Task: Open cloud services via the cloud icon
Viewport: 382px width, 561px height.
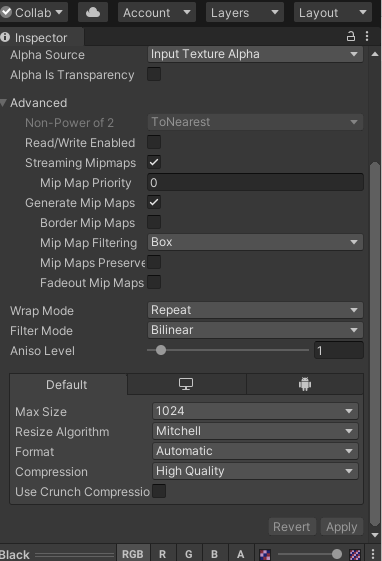Action: (x=93, y=13)
